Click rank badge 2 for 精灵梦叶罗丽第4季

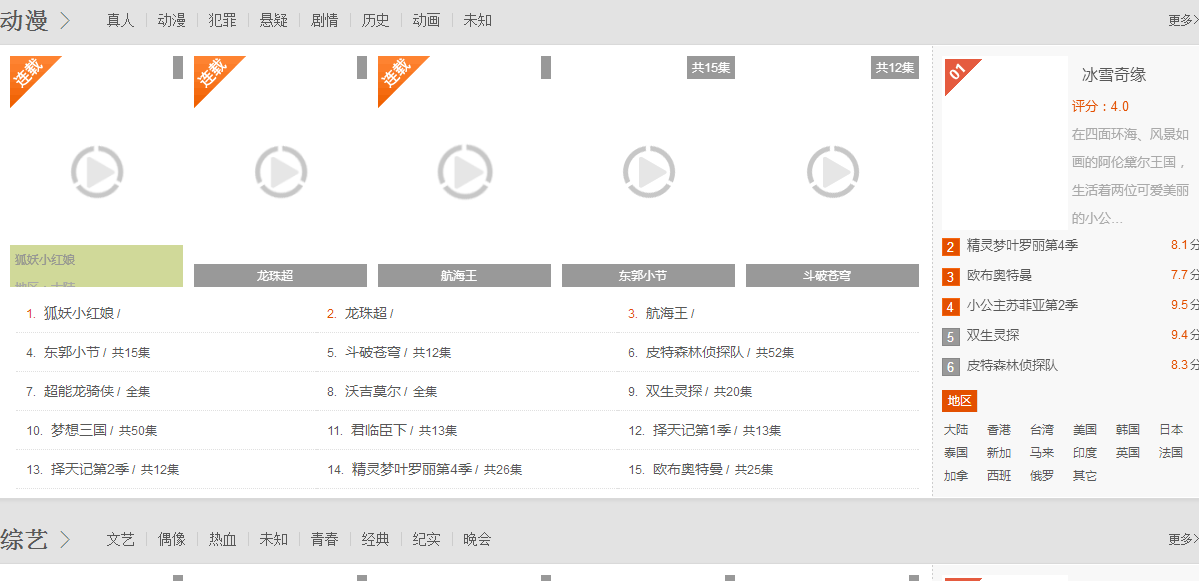pos(950,247)
